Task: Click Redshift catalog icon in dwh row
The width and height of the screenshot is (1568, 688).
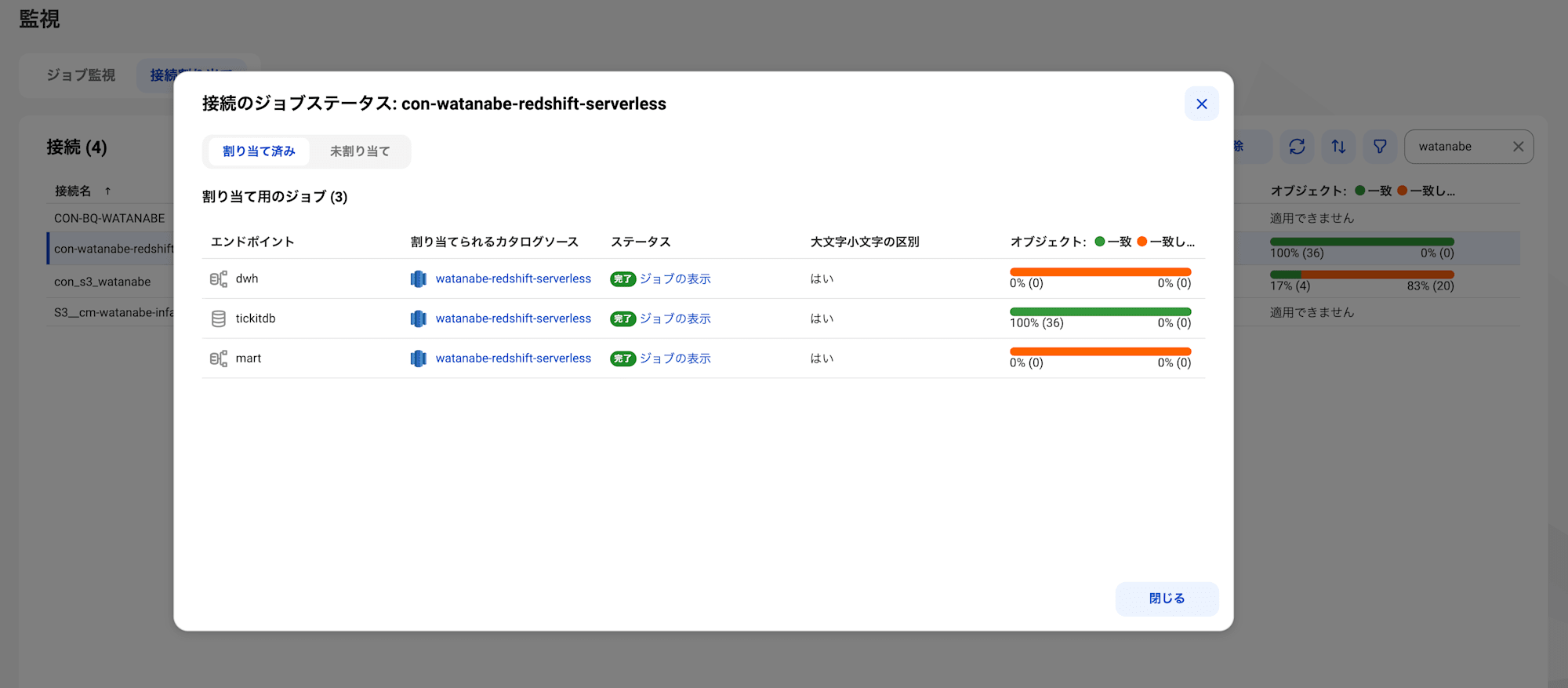Action: [419, 278]
